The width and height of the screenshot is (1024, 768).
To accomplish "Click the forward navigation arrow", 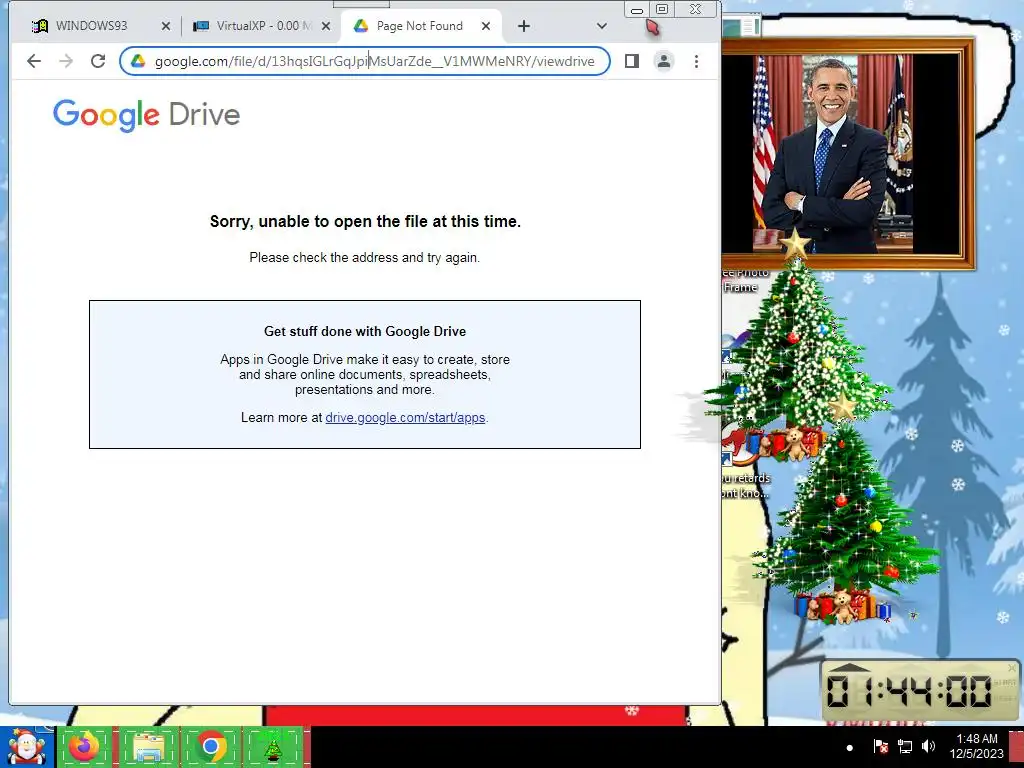I will (x=66, y=61).
